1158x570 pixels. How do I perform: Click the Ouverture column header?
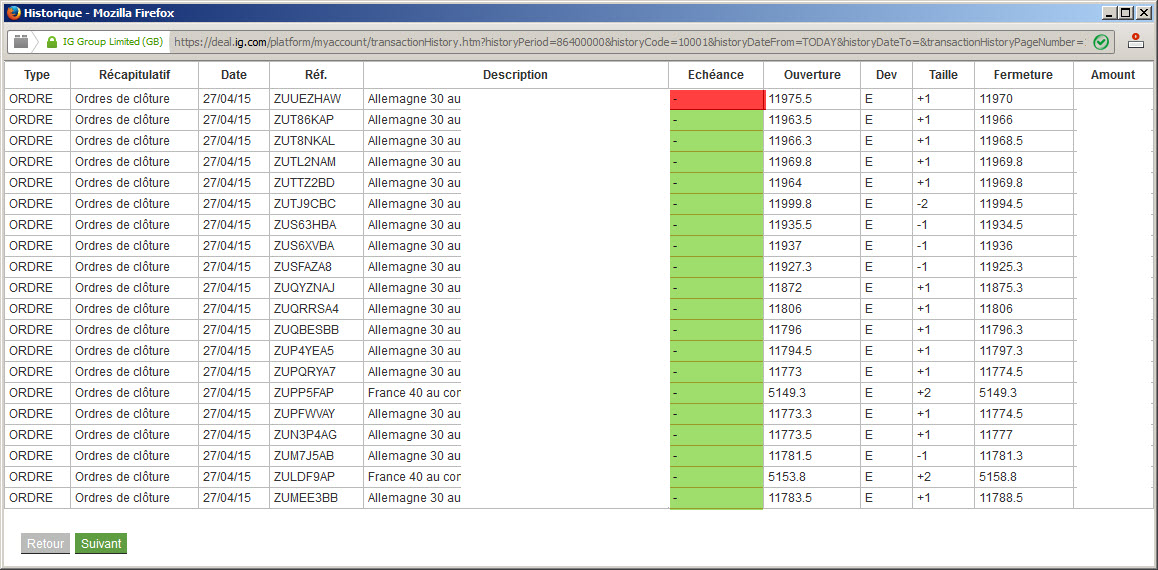pyautogui.click(x=812, y=75)
